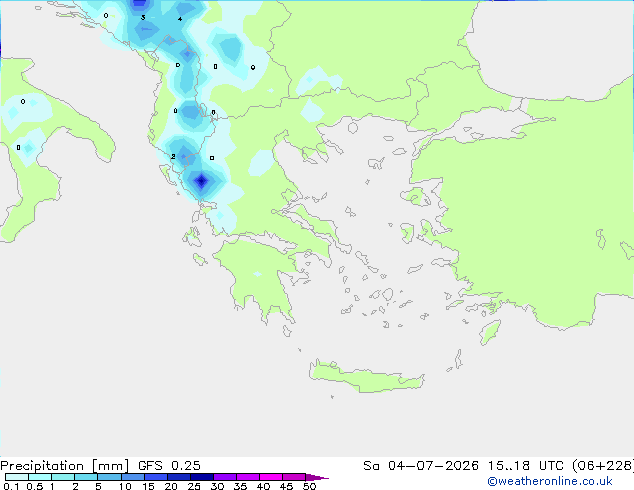Click the legend arrow tip above 50 mm
634x490 pixels.
point(317,477)
